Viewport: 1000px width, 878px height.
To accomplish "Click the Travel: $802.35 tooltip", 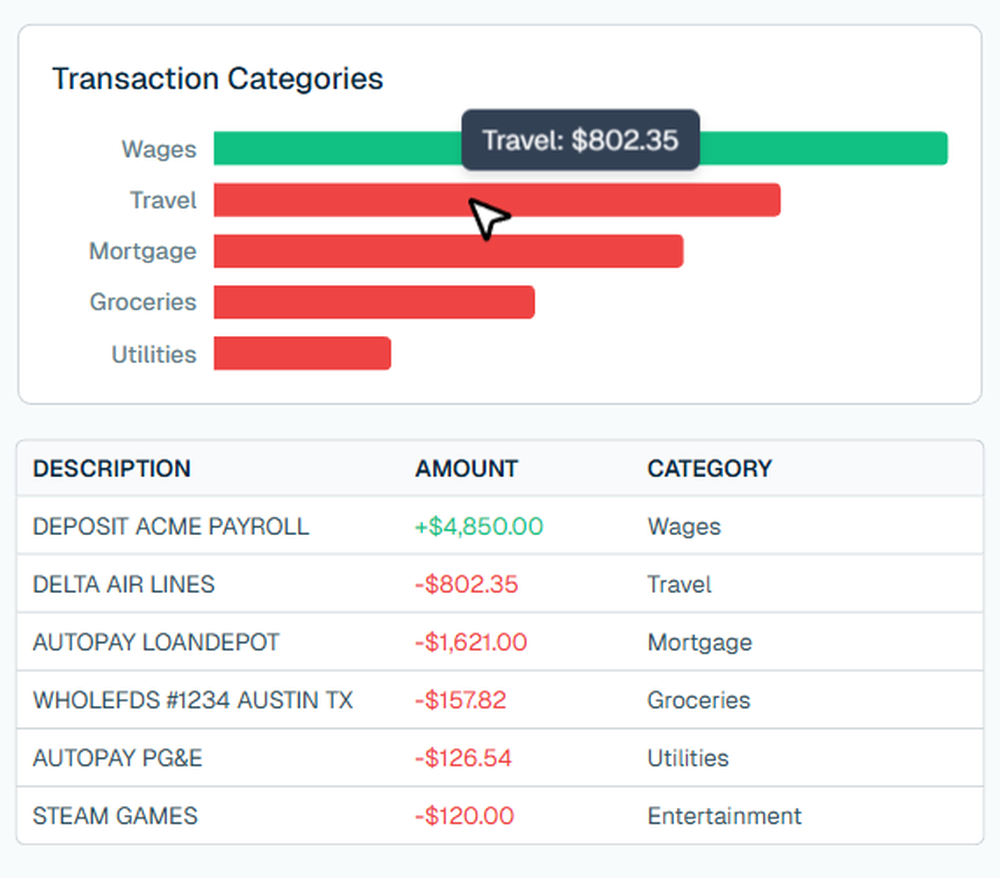I will [580, 140].
